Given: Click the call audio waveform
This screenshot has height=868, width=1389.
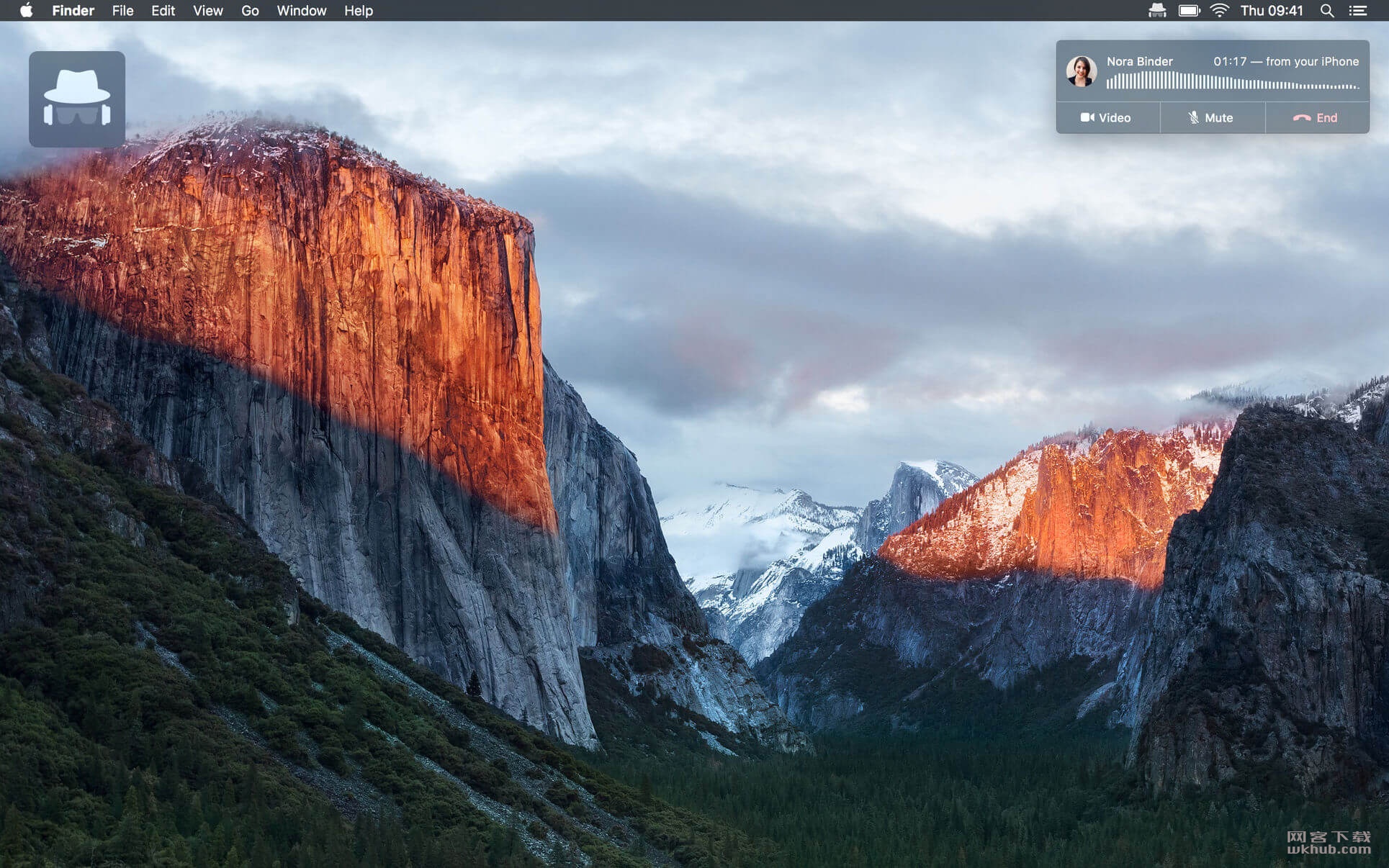Looking at the screenshot, I should tap(1233, 81).
